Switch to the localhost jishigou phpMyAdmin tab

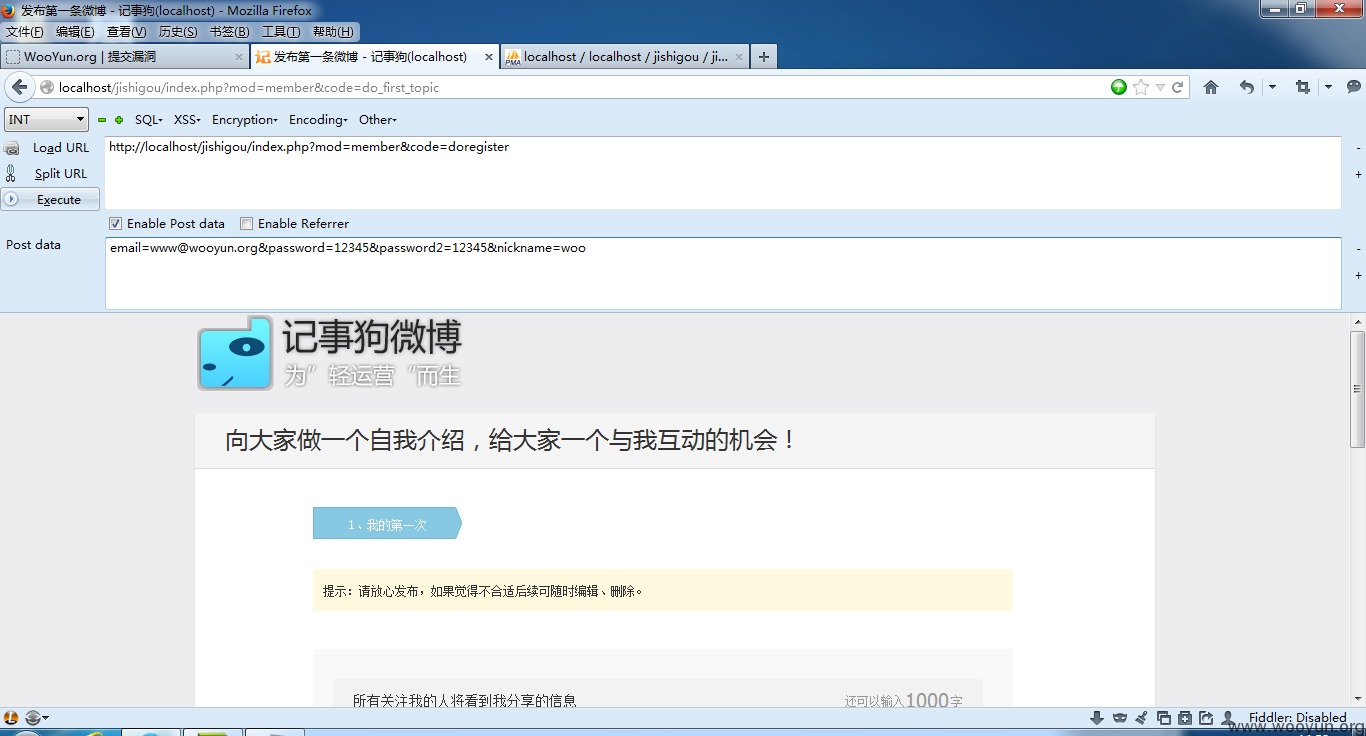pos(625,57)
